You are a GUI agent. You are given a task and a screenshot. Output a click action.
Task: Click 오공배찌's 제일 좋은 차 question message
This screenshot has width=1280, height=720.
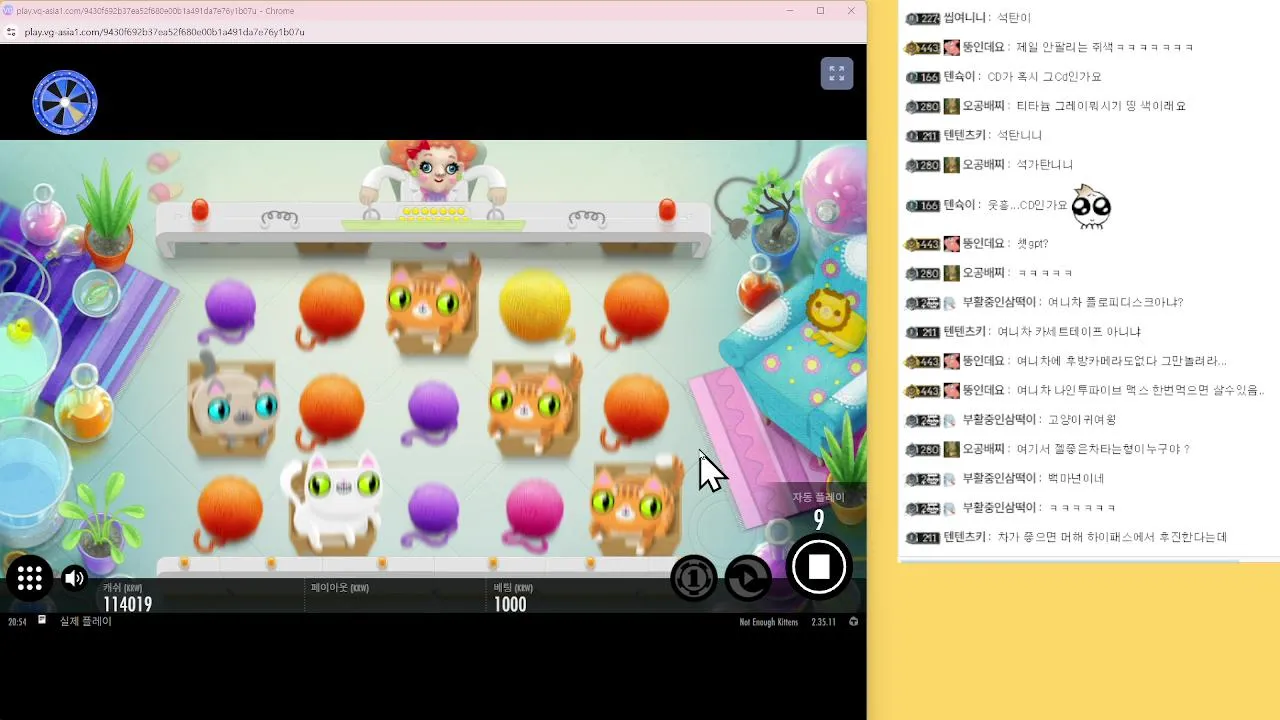1103,449
